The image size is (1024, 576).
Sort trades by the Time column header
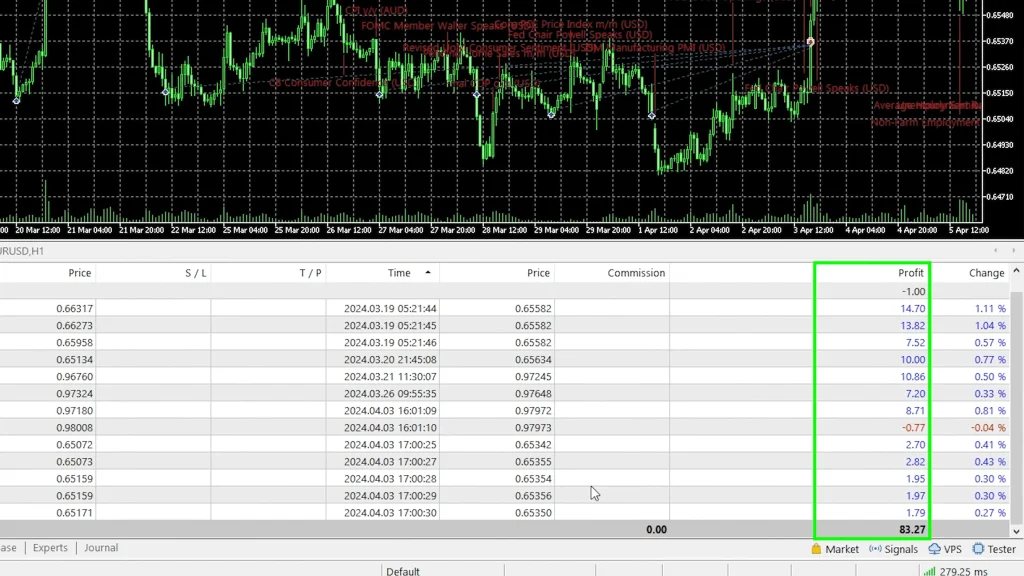[x=399, y=273]
